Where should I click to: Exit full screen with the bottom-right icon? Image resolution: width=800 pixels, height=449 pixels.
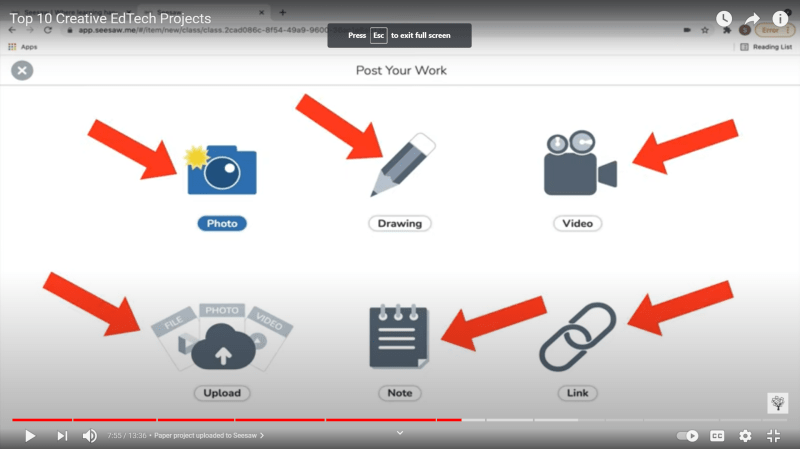(773, 436)
